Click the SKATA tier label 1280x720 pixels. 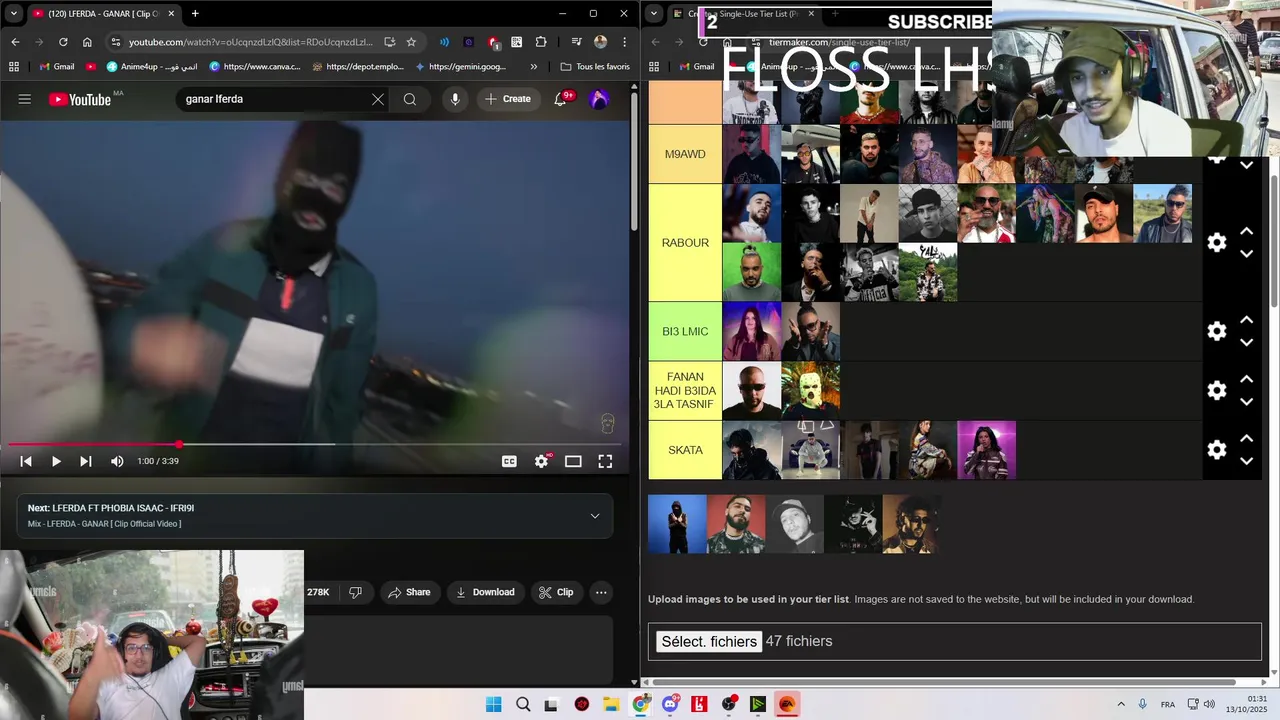pos(685,450)
